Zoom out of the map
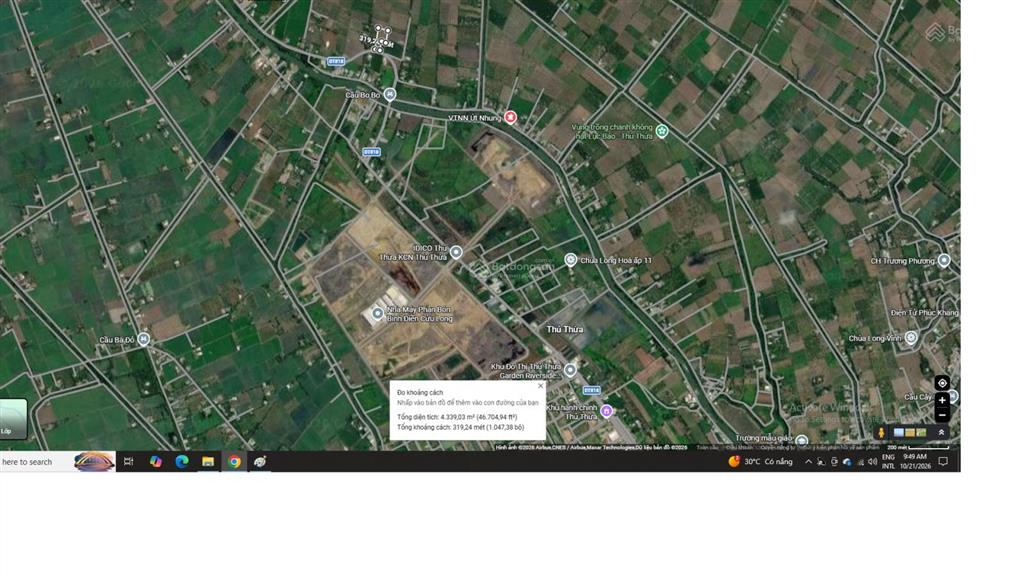The image size is (1024, 576). [x=942, y=415]
